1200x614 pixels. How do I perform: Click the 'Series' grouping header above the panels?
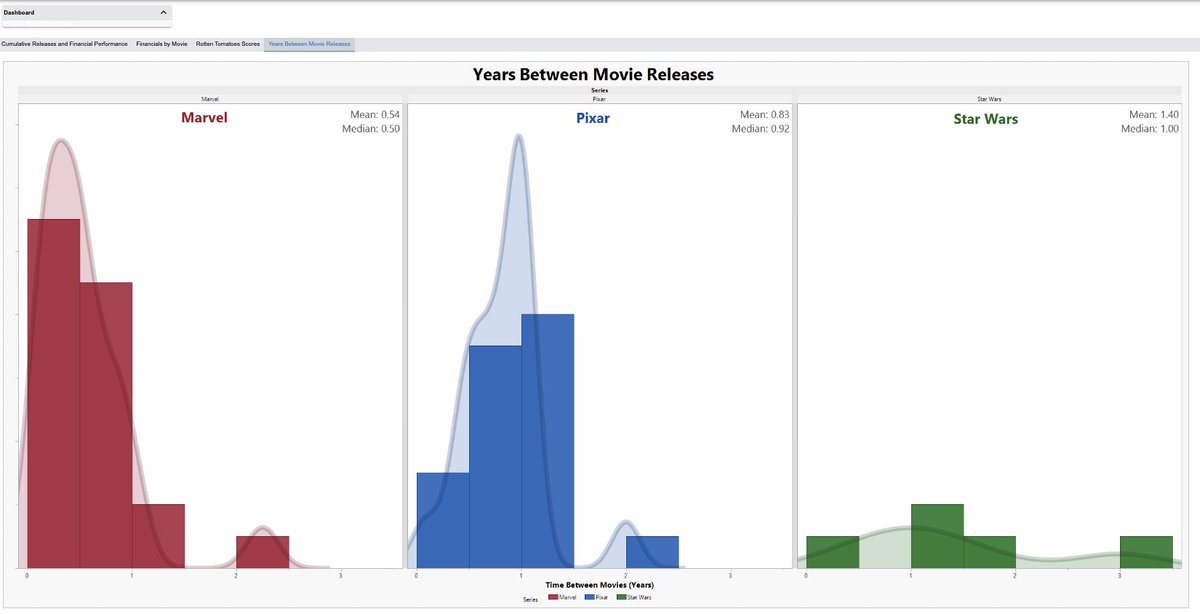600,90
